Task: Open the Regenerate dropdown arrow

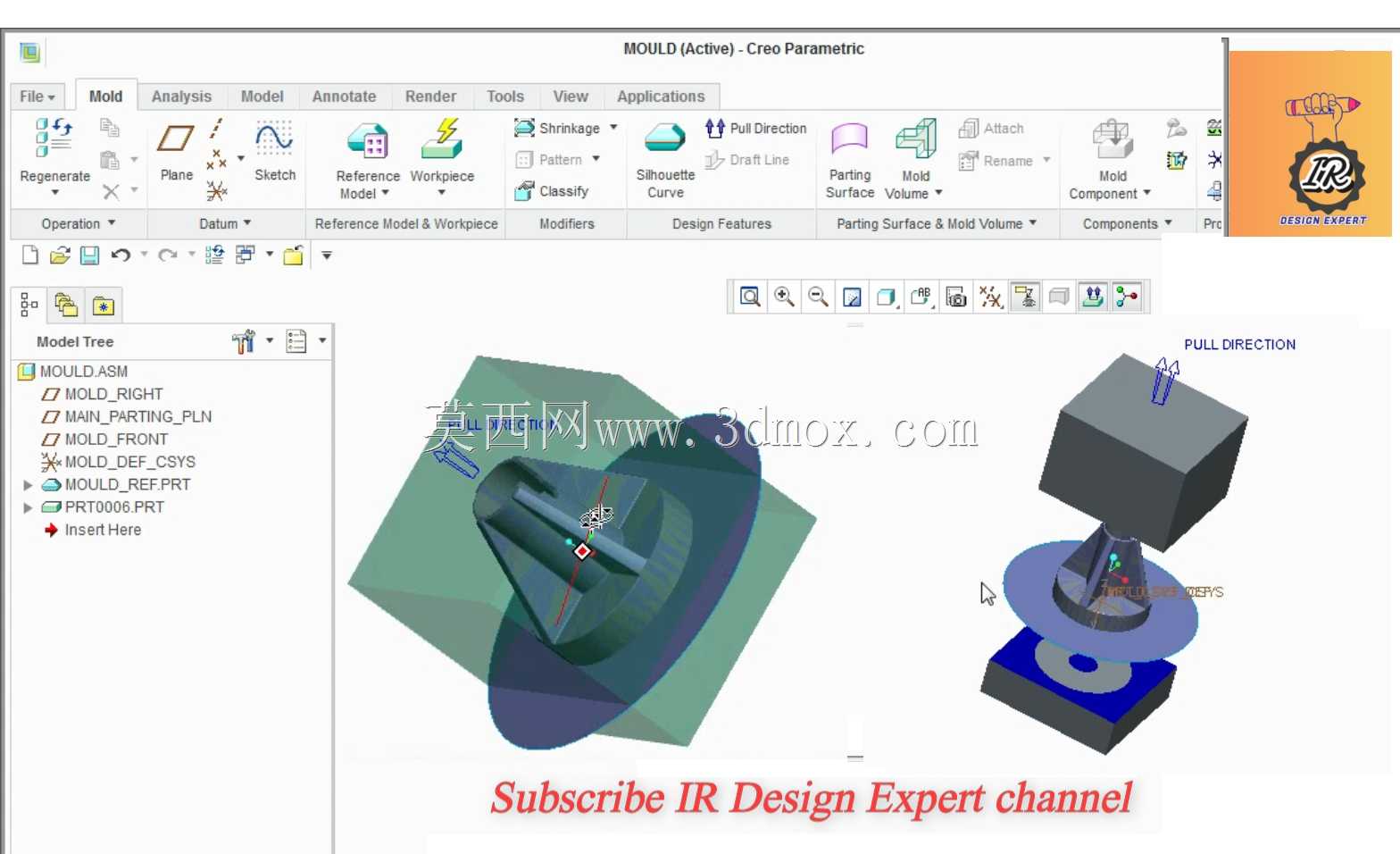Action: tap(54, 193)
